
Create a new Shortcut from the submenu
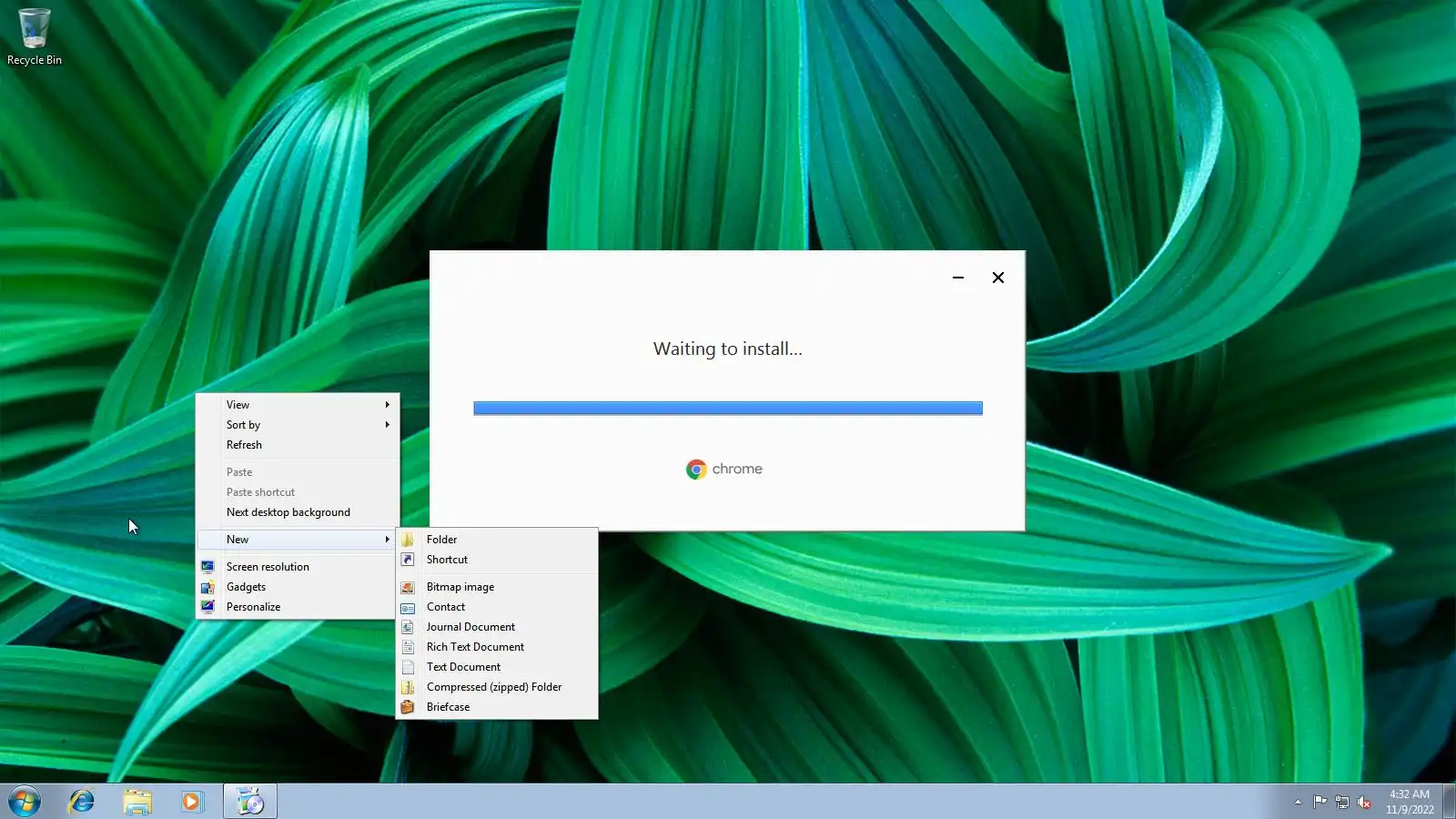(x=497, y=560)
